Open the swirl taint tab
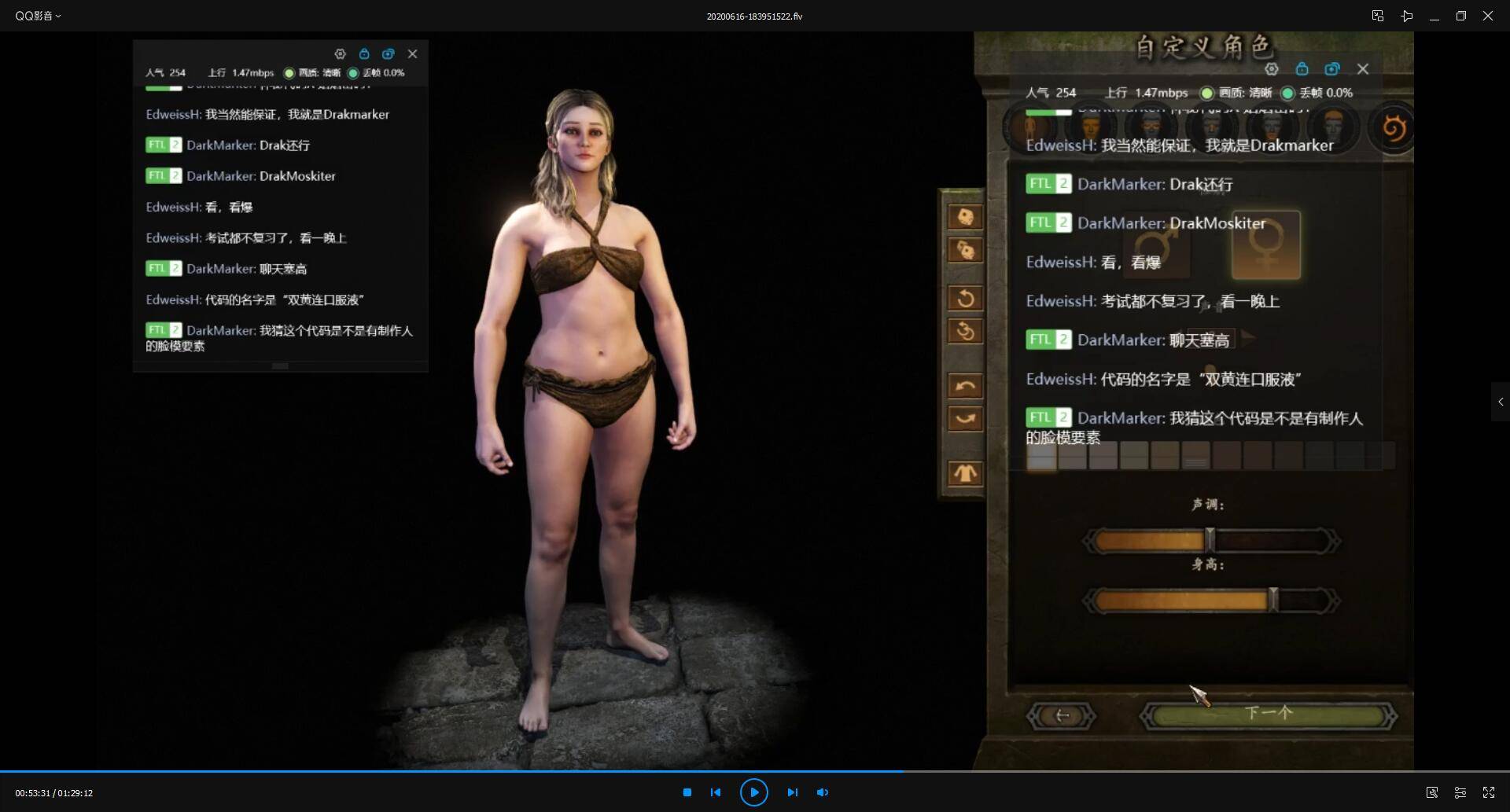Image resolution: width=1510 pixels, height=812 pixels. [1393, 127]
